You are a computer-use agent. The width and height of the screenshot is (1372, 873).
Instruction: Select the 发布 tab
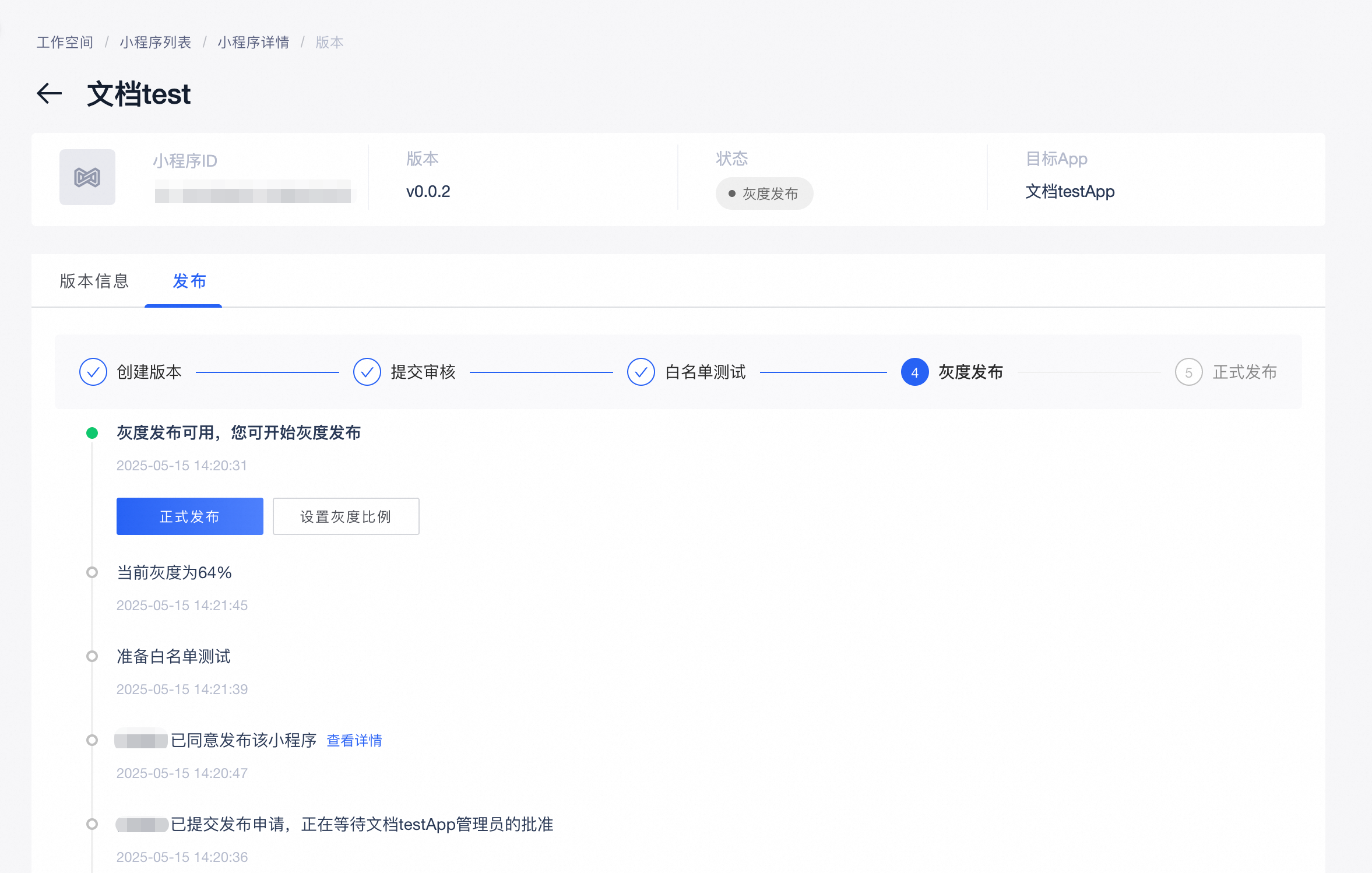pos(189,281)
